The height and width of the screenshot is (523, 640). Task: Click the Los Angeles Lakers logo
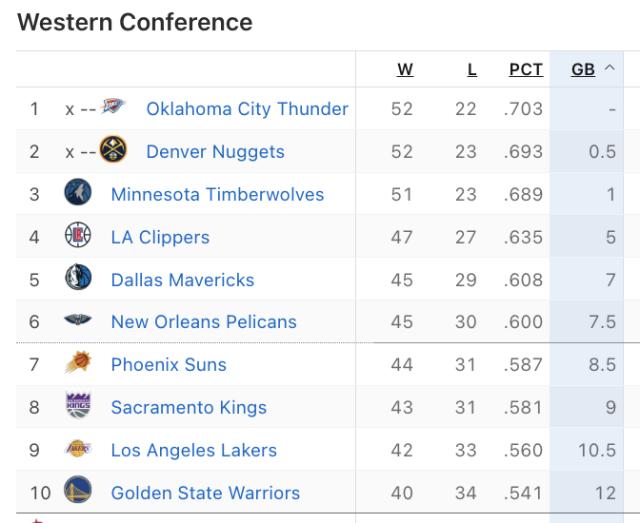click(x=77, y=450)
